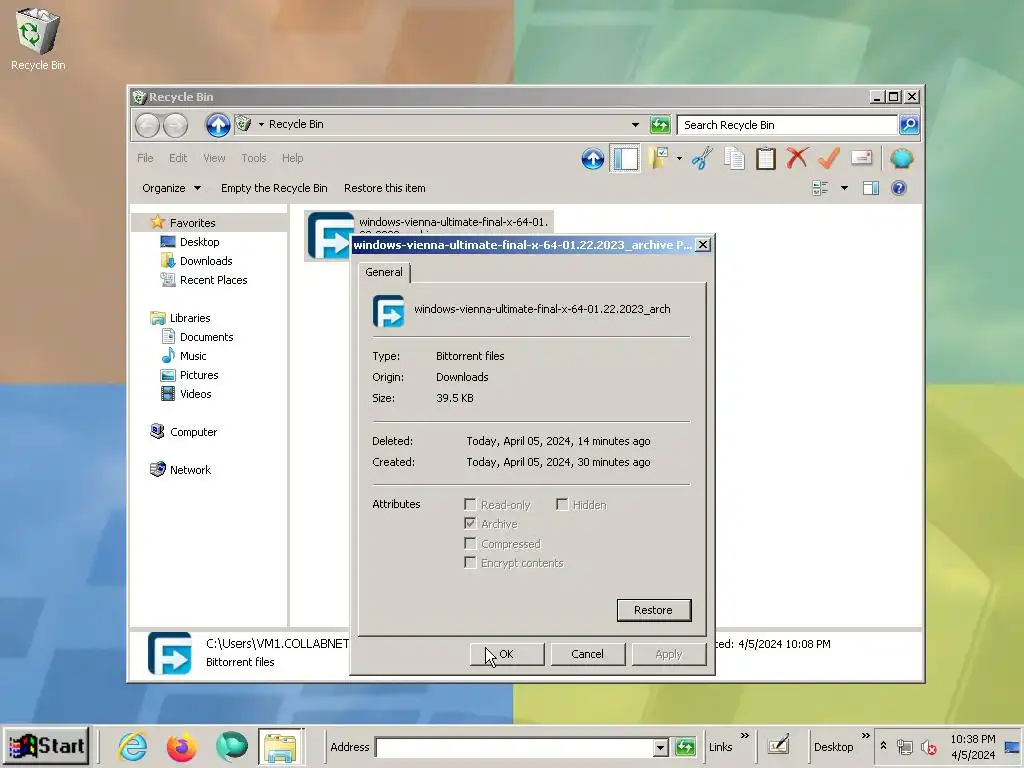Viewport: 1024px width, 768px height.
Task: Launch Firefox from taskbar
Action: point(182,746)
